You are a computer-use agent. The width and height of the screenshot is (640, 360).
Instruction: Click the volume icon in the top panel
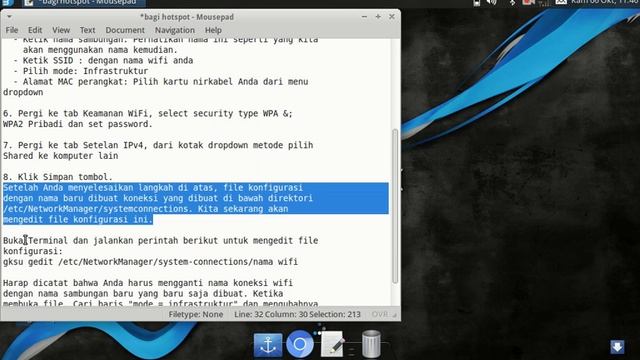point(491,2)
